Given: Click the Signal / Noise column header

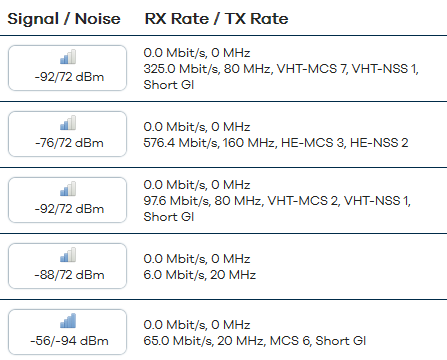Looking at the screenshot, I should click(x=64, y=19).
